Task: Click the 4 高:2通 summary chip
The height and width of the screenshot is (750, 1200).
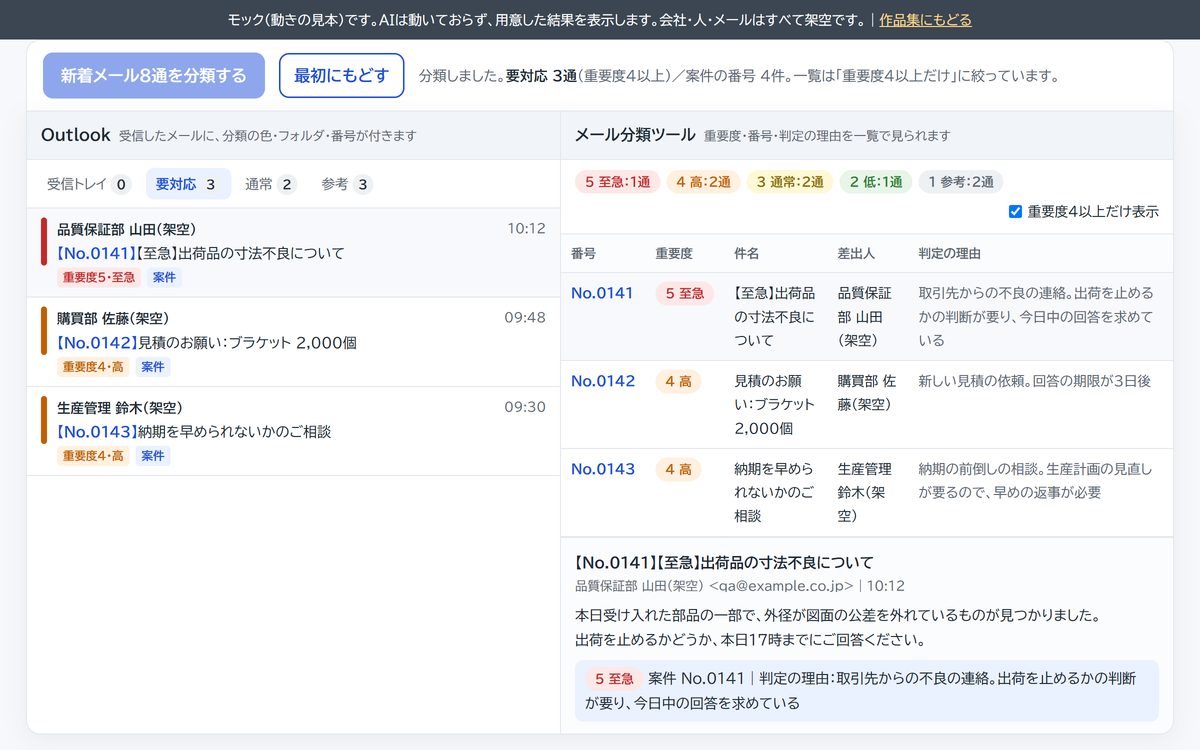Action: [704, 182]
